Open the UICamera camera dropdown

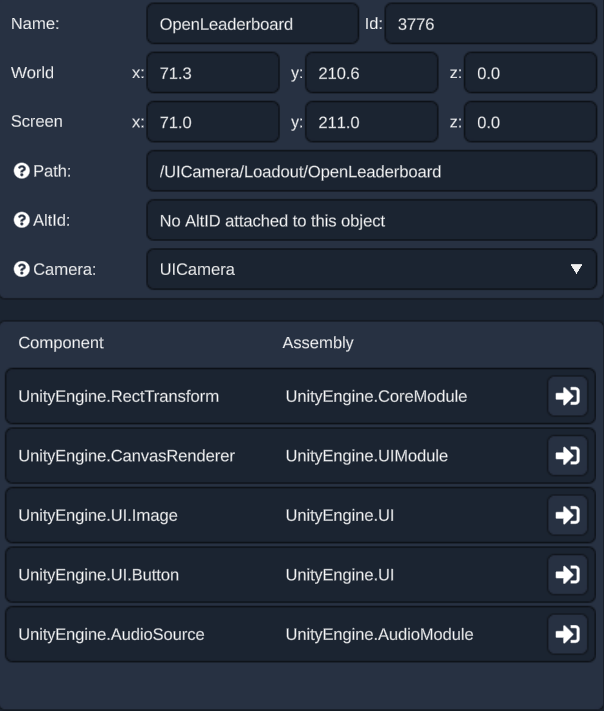tap(371, 269)
